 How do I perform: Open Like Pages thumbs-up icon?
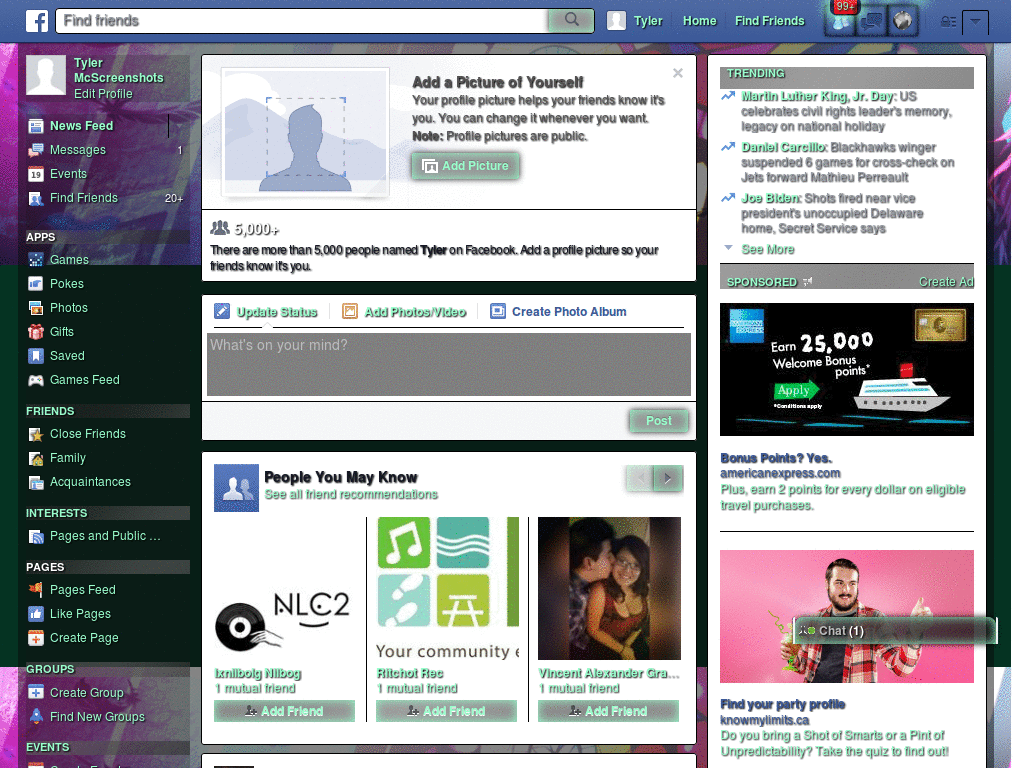click(x=36, y=614)
